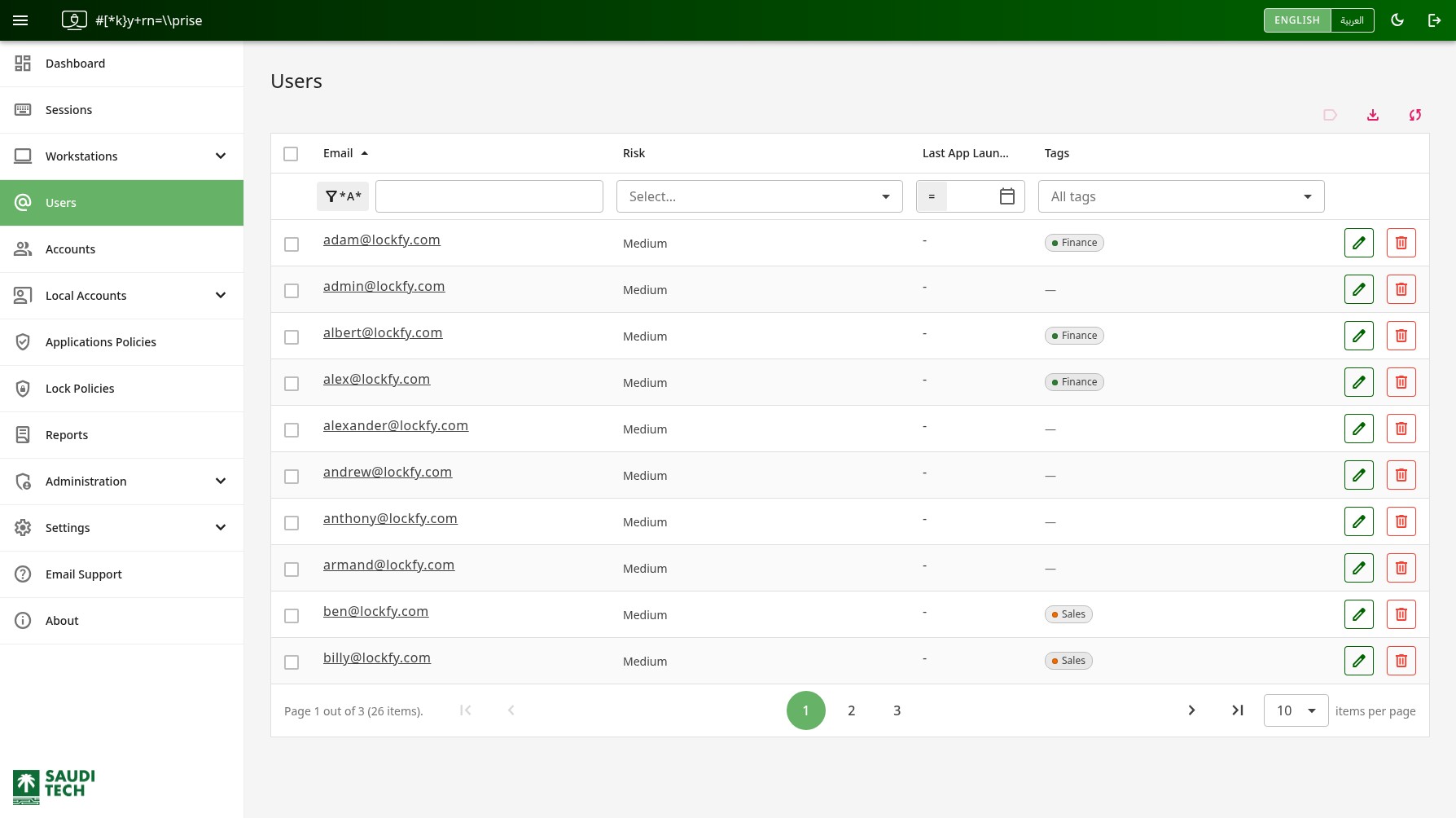This screenshot has height=818, width=1456.
Task: Open the date picker calendar icon
Action: click(1007, 196)
